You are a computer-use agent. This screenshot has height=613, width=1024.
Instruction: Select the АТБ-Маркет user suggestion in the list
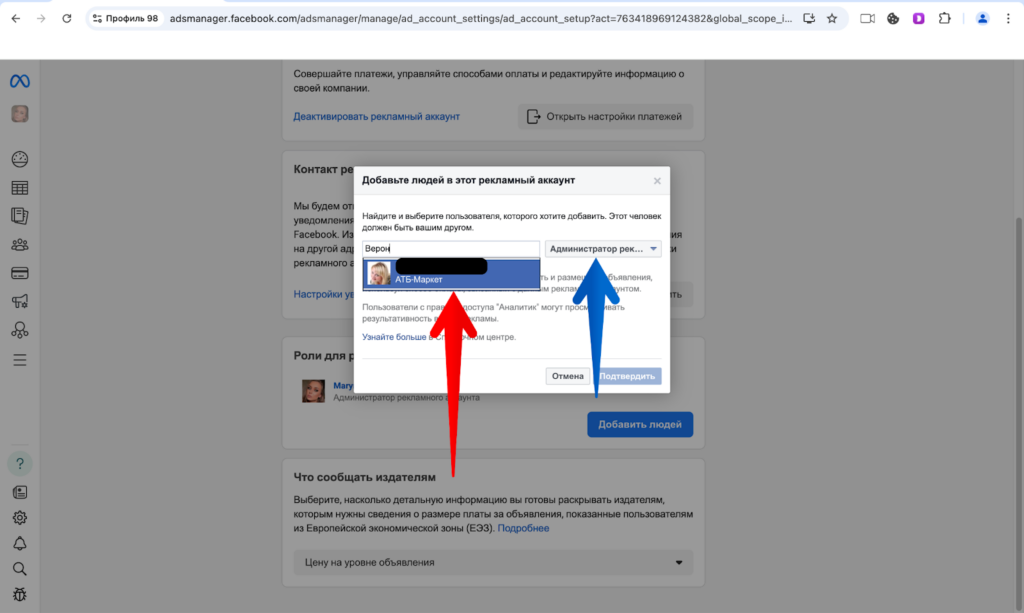click(x=450, y=274)
